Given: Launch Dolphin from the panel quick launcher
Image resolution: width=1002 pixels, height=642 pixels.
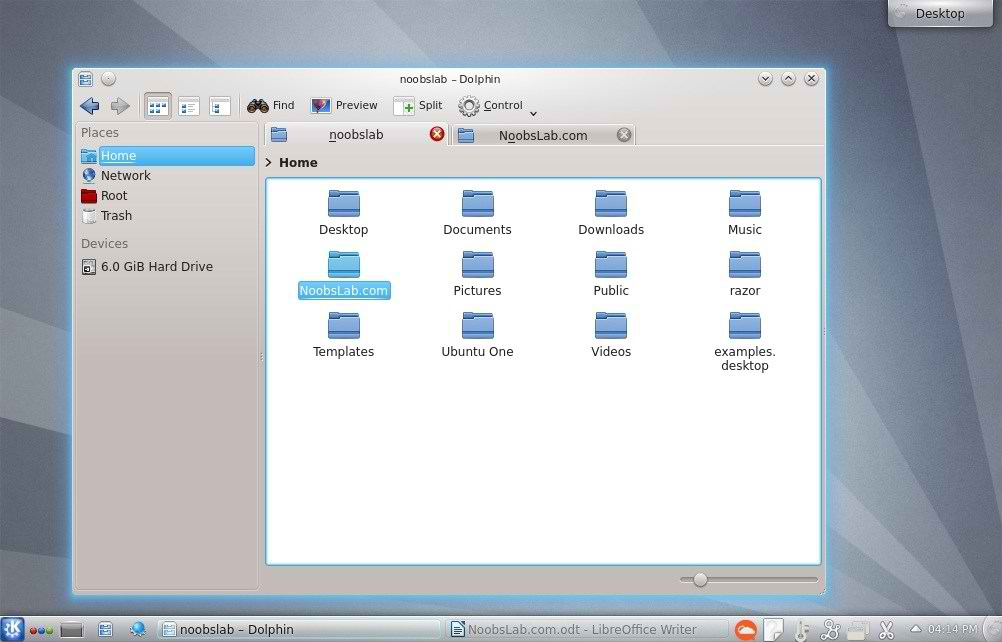Looking at the screenshot, I should (x=105, y=630).
